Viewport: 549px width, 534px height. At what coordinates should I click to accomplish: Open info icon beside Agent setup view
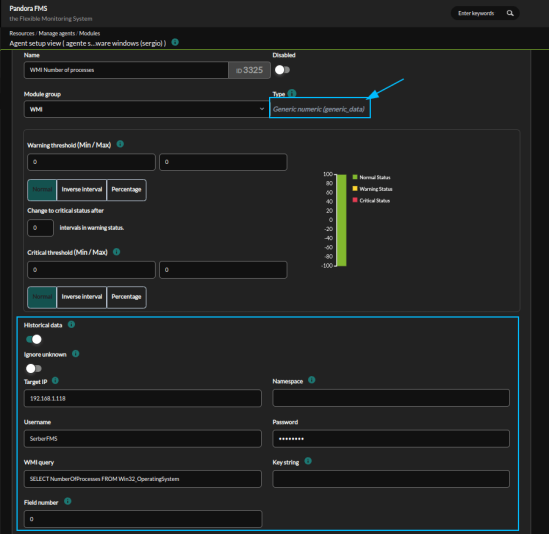[x=175, y=42]
